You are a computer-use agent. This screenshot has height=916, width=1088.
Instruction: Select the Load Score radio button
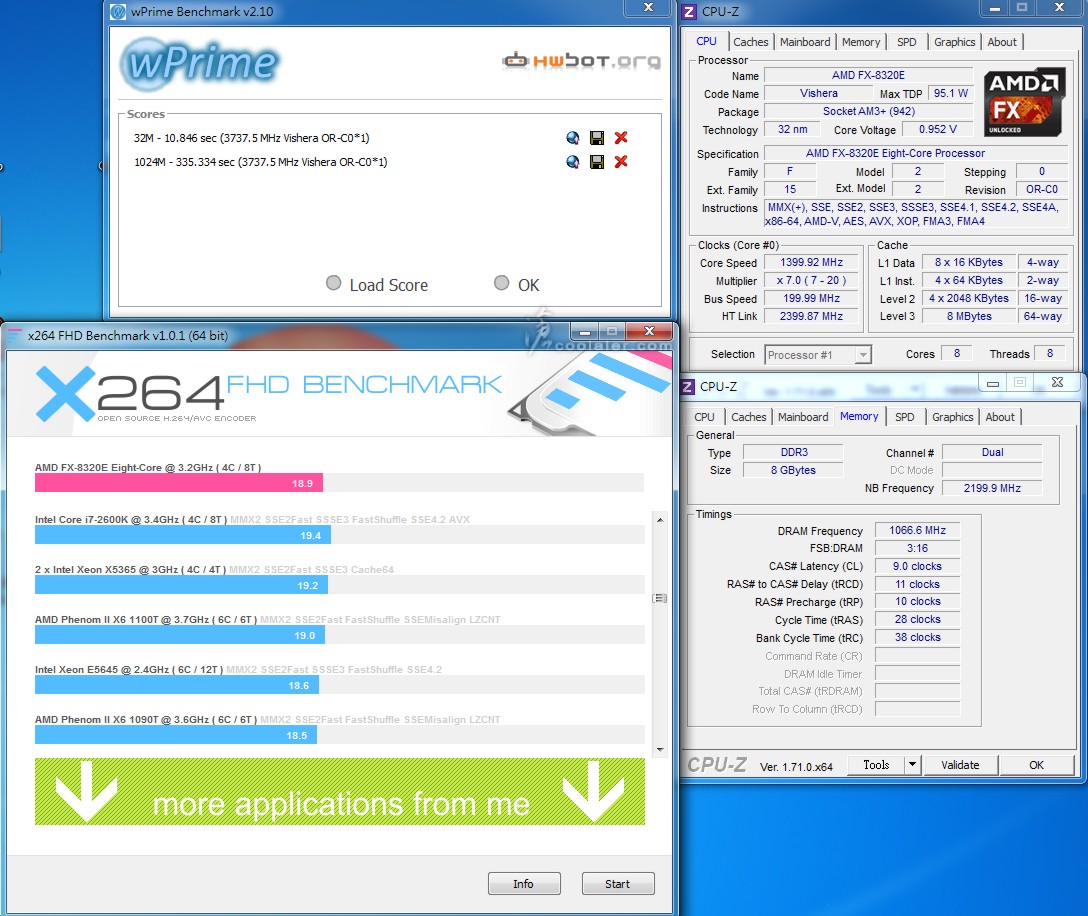(x=334, y=284)
